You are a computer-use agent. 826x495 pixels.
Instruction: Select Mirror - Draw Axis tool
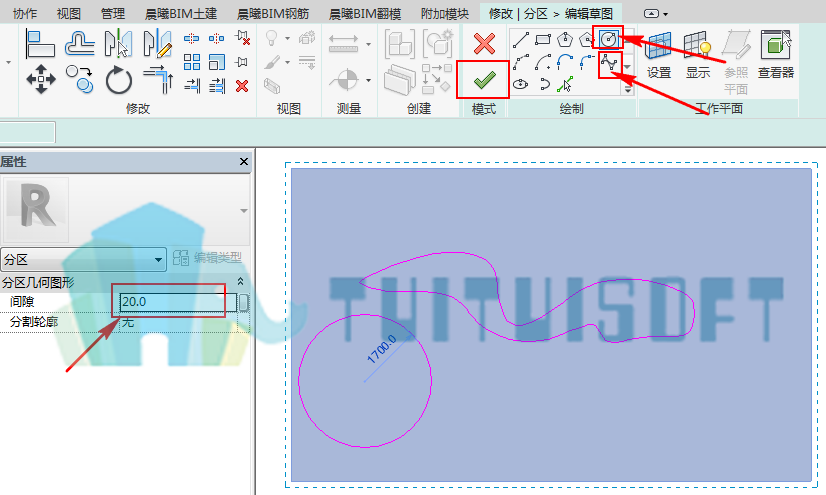[158, 44]
